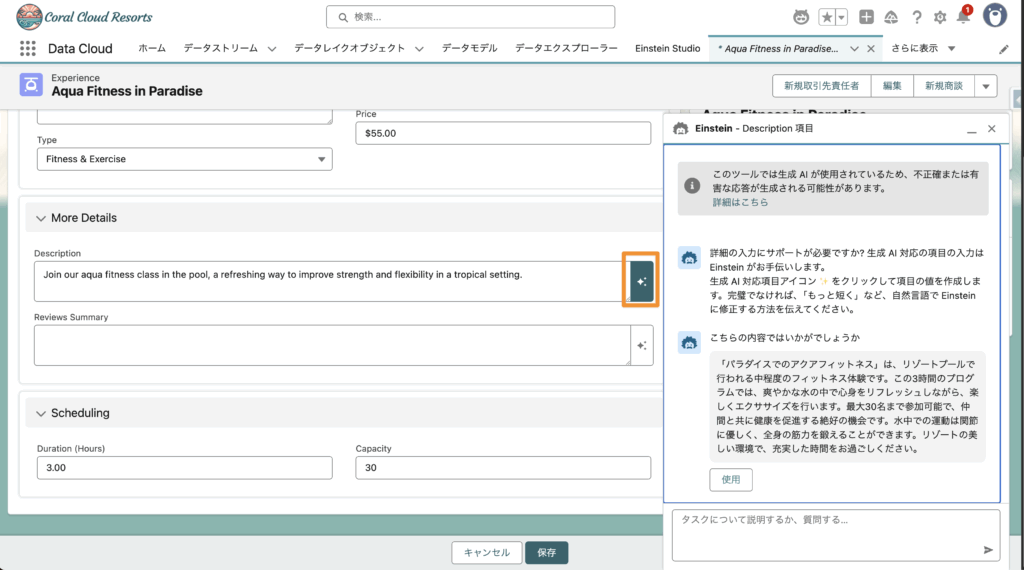Switch to the データモデル tab
The image size is (1024, 570).
click(x=469, y=48)
